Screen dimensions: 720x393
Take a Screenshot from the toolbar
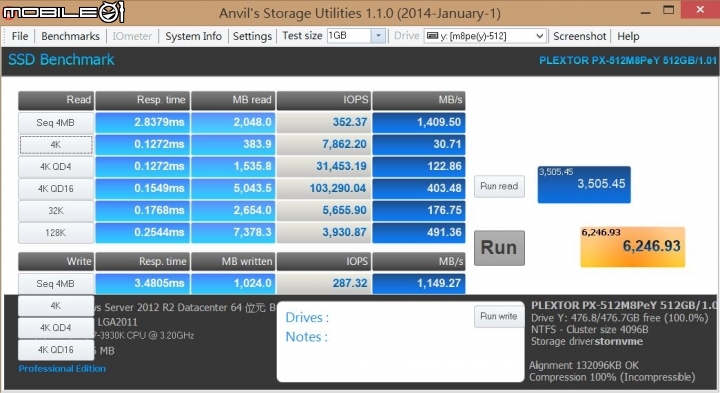click(x=579, y=36)
